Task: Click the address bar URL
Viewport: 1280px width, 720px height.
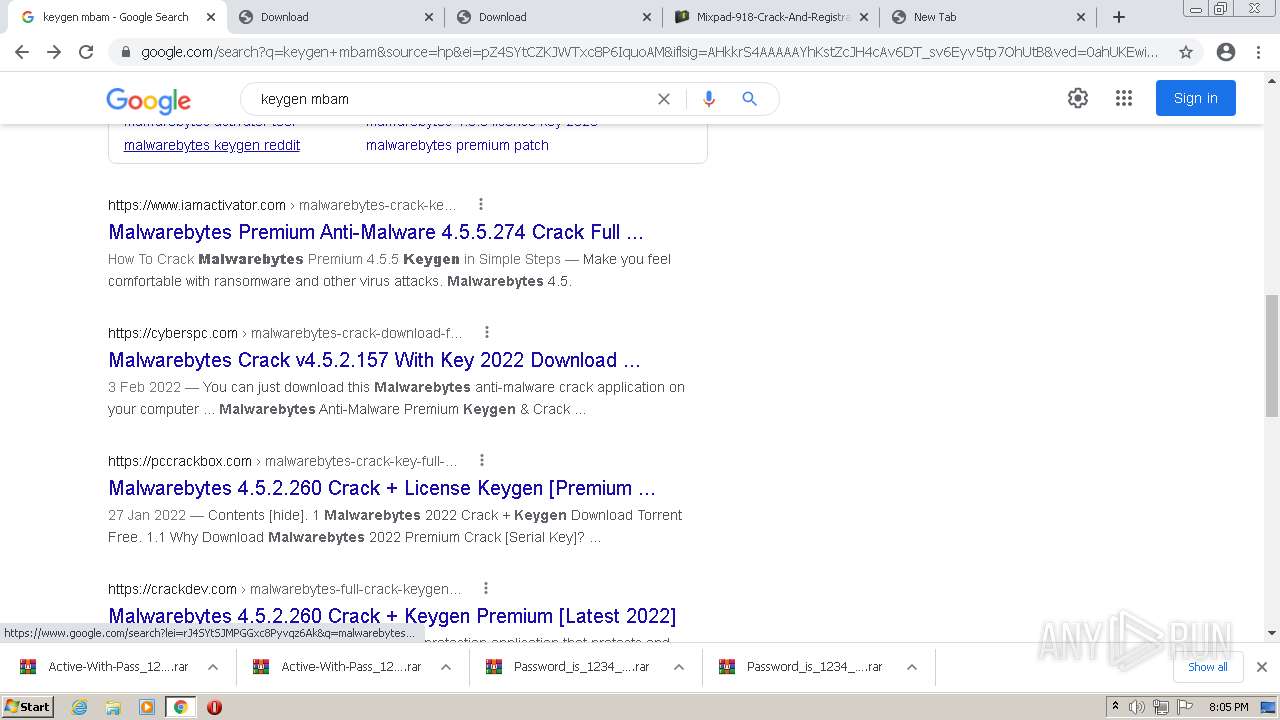Action: coord(650,52)
